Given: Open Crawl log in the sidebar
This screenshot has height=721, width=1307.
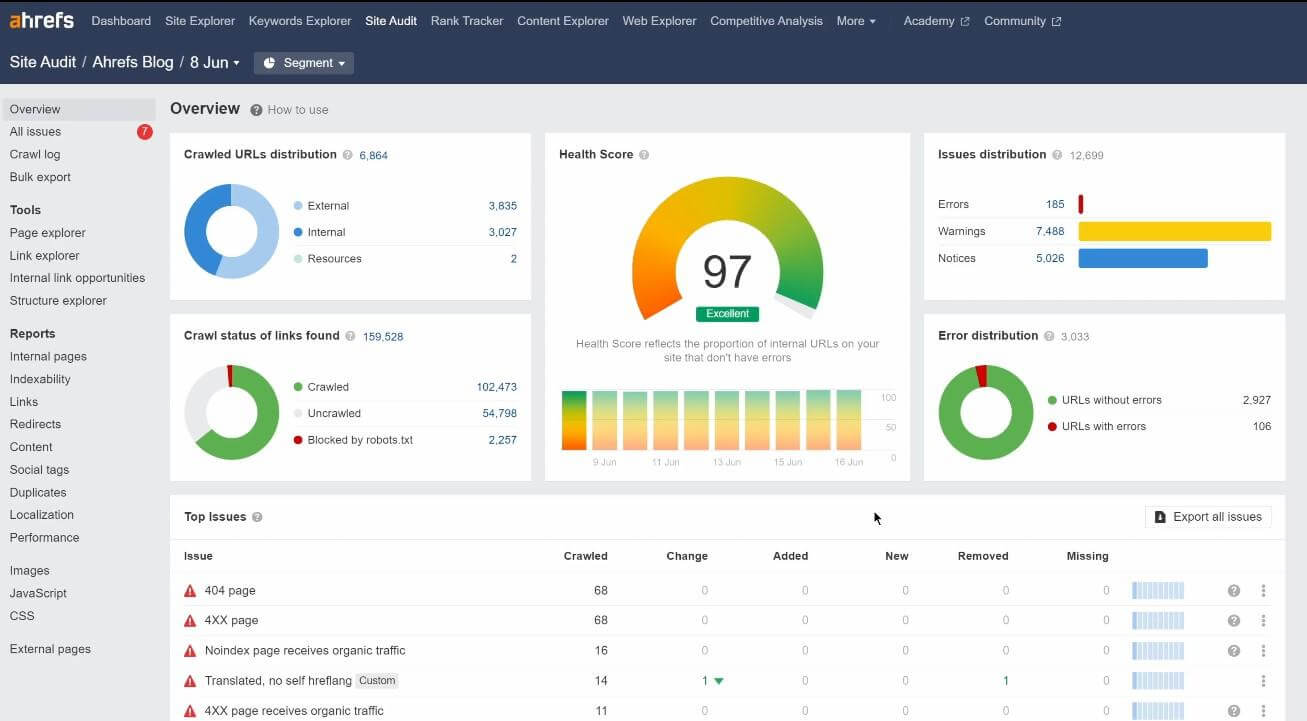Looking at the screenshot, I should pyautogui.click(x=35, y=155).
